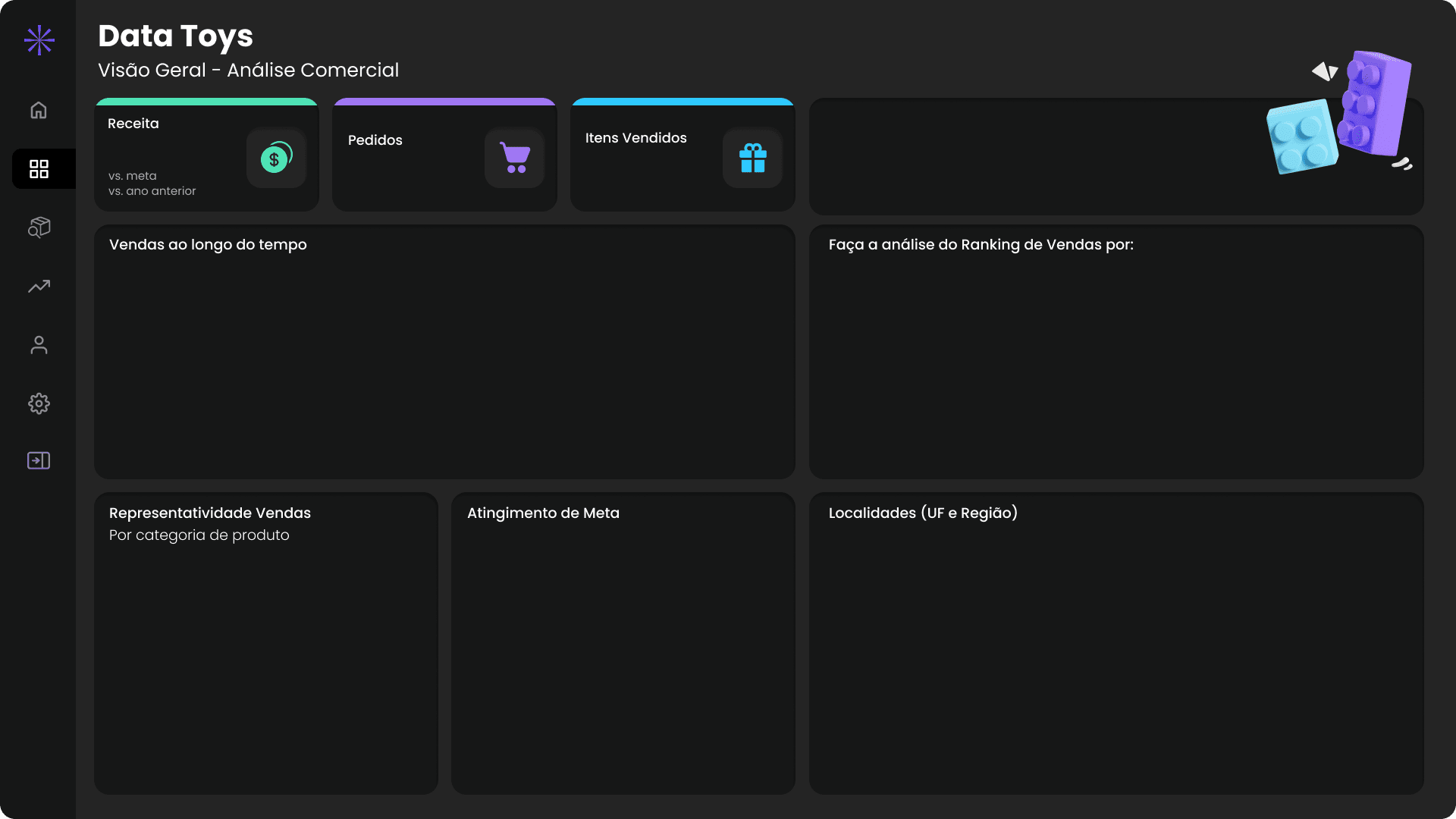Click the 'Vendas ao longo do tempo' title

pos(208,244)
